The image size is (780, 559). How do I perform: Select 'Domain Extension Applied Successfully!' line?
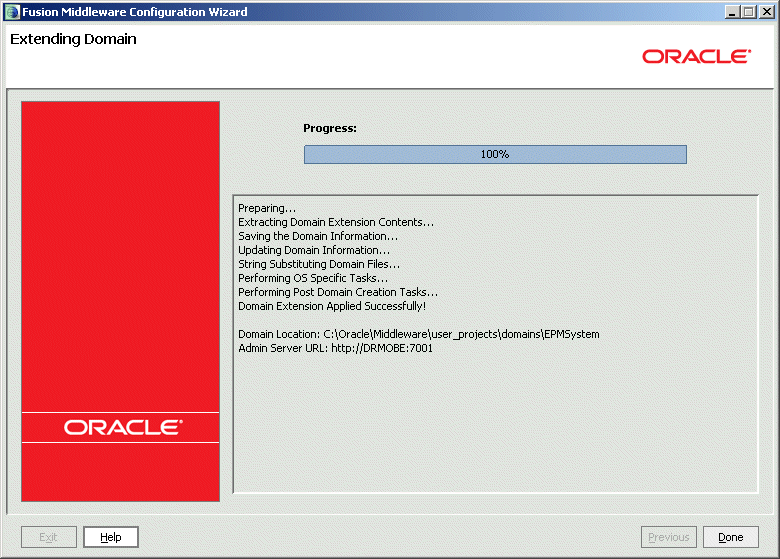click(332, 306)
